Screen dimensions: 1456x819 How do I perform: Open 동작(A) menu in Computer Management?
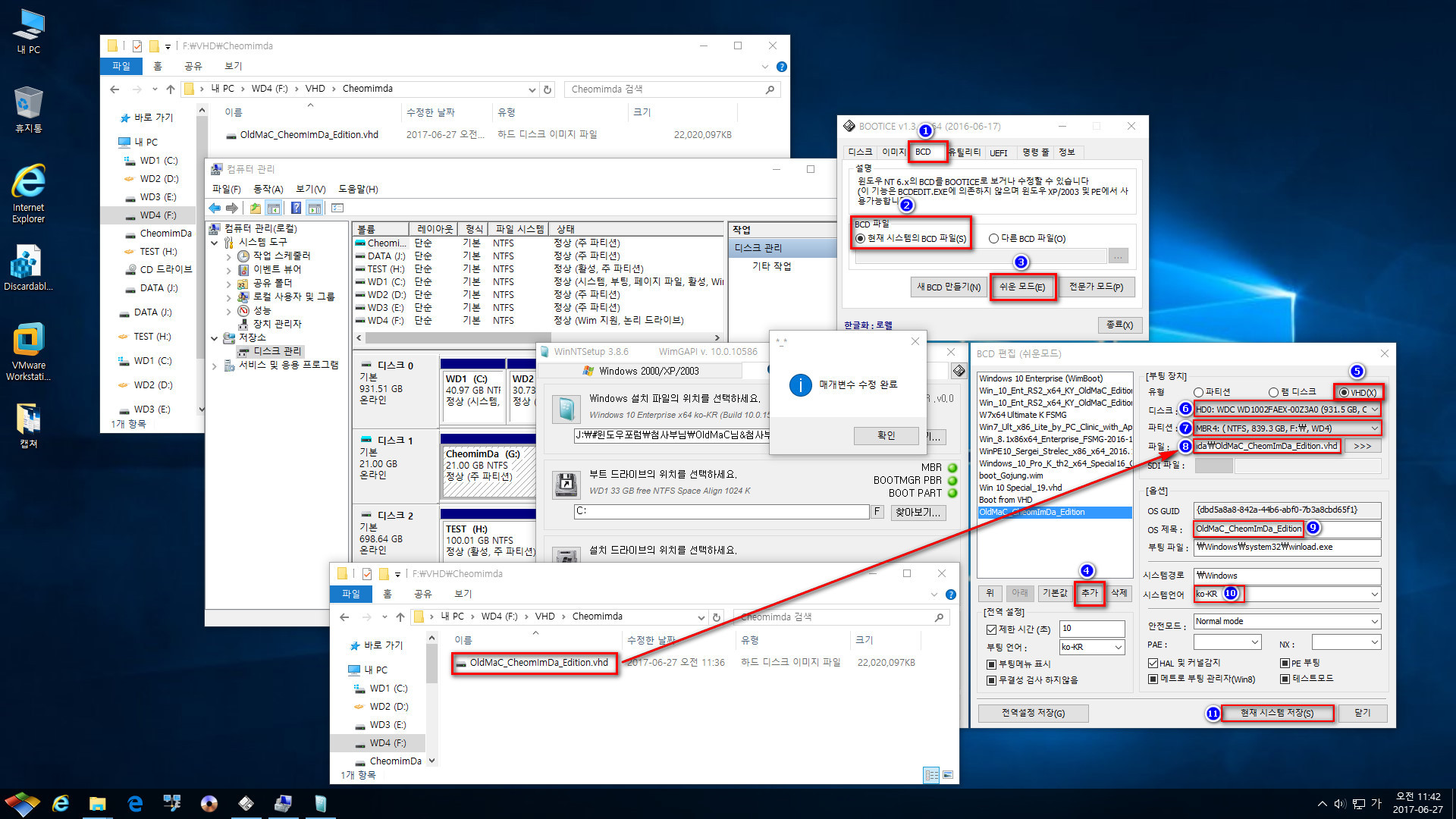pyautogui.click(x=268, y=190)
